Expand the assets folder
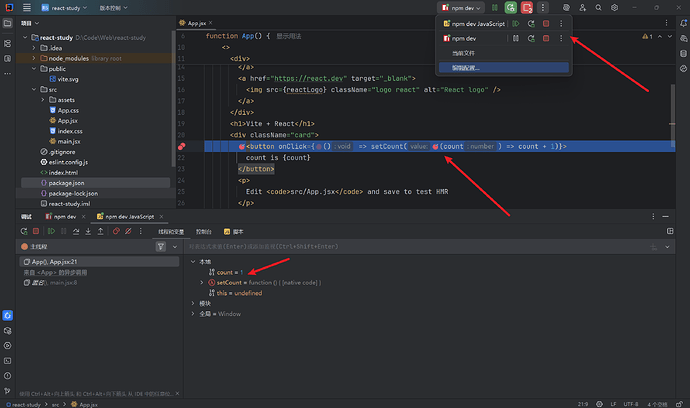Image resolution: width=690 pixels, height=408 pixels. point(43,100)
